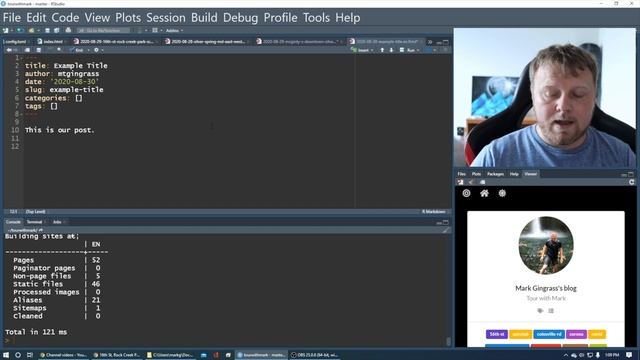Switch to the silver-spring-md-east-west tab
Screen dimensions: 640x360
207,42
